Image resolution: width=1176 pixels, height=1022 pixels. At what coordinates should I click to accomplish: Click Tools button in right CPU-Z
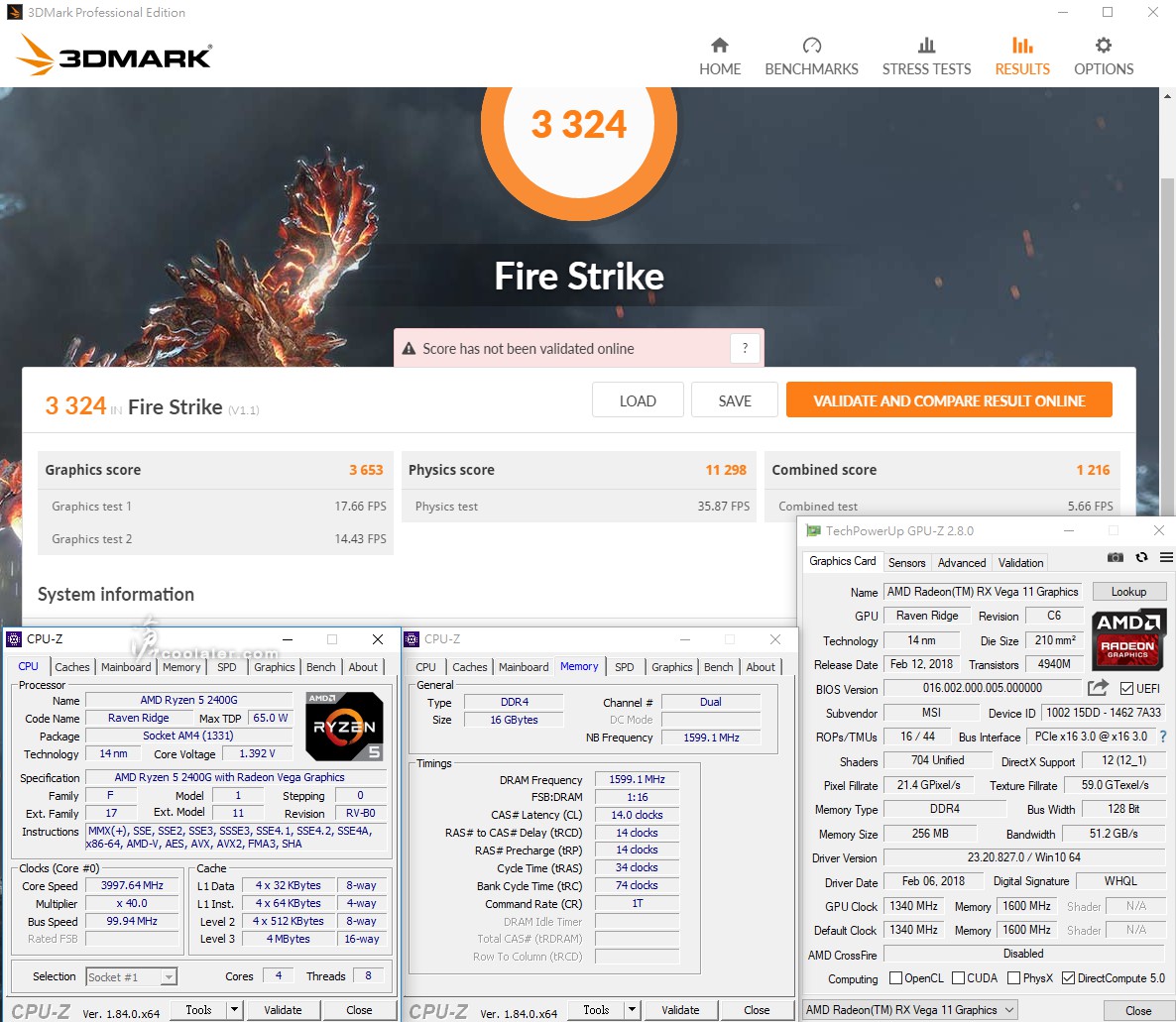(596, 1010)
